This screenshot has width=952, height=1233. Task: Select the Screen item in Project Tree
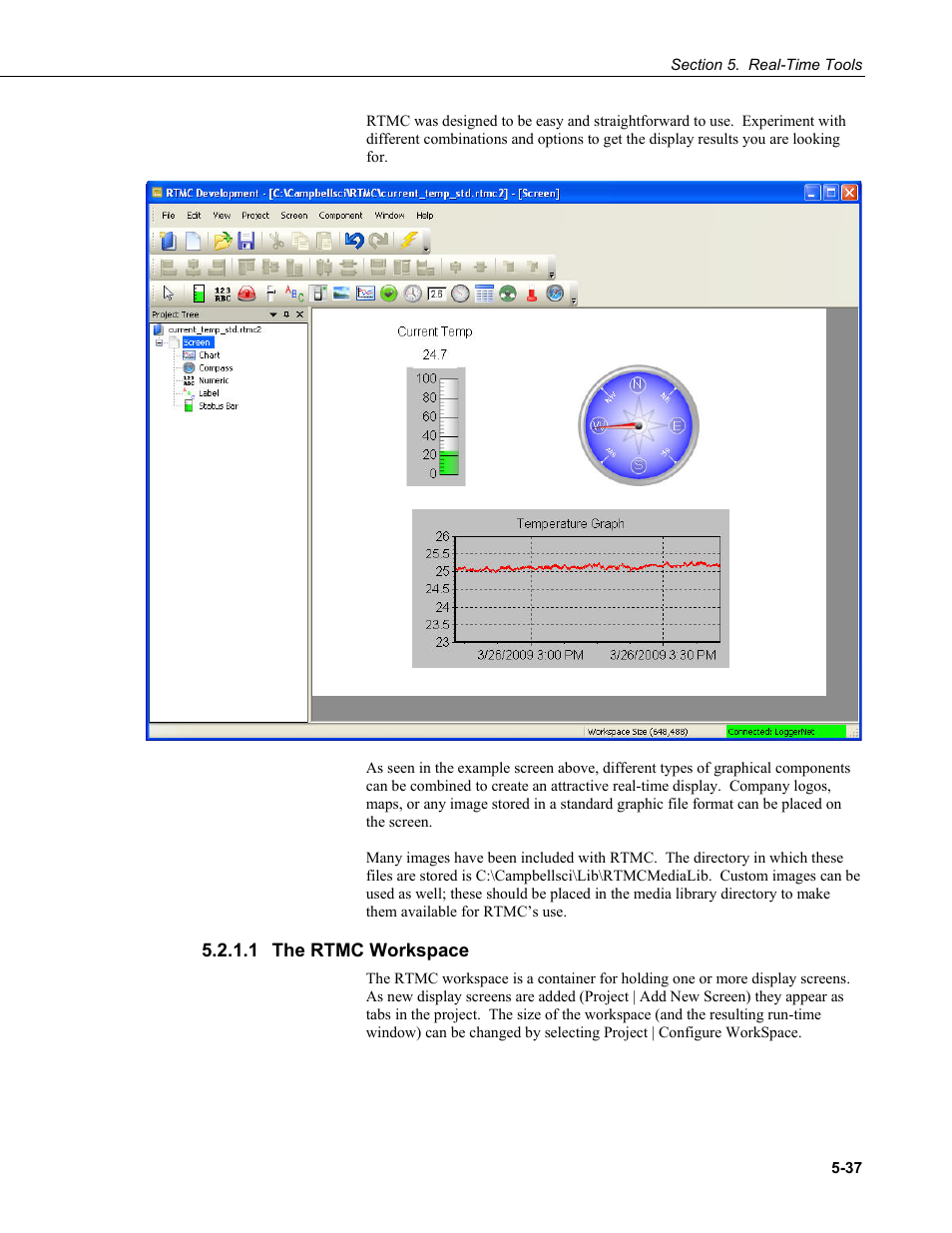[198, 342]
